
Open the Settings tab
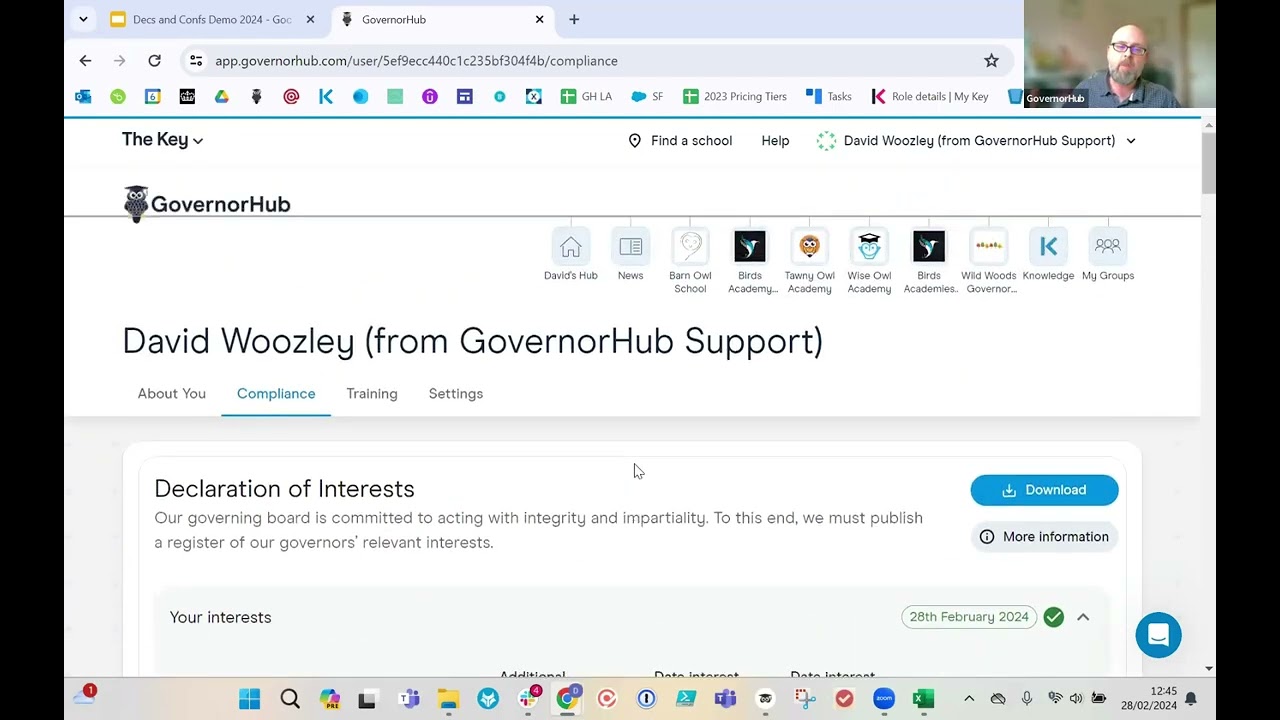456,394
